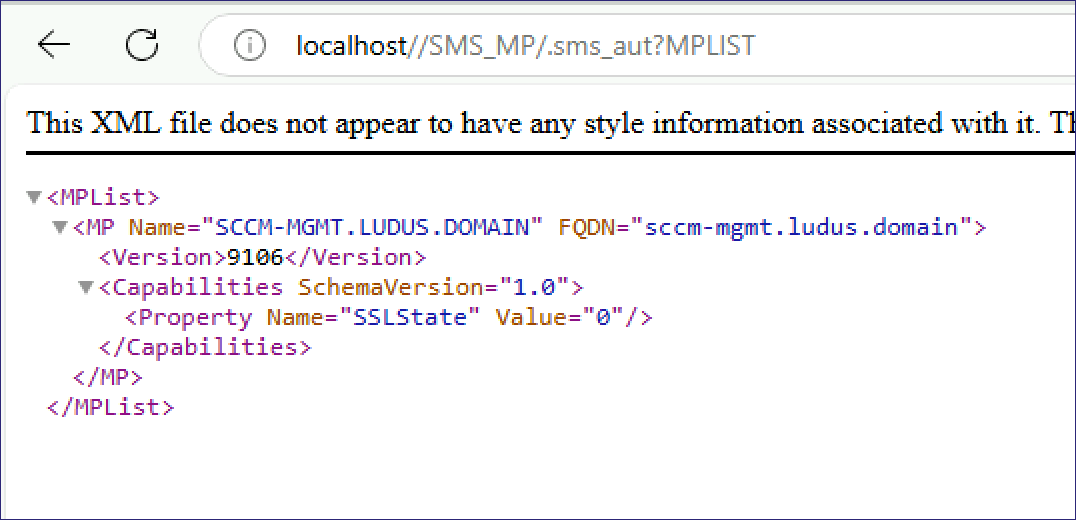Click the opening Version tag
This screenshot has height=520, width=1076.
[162, 257]
